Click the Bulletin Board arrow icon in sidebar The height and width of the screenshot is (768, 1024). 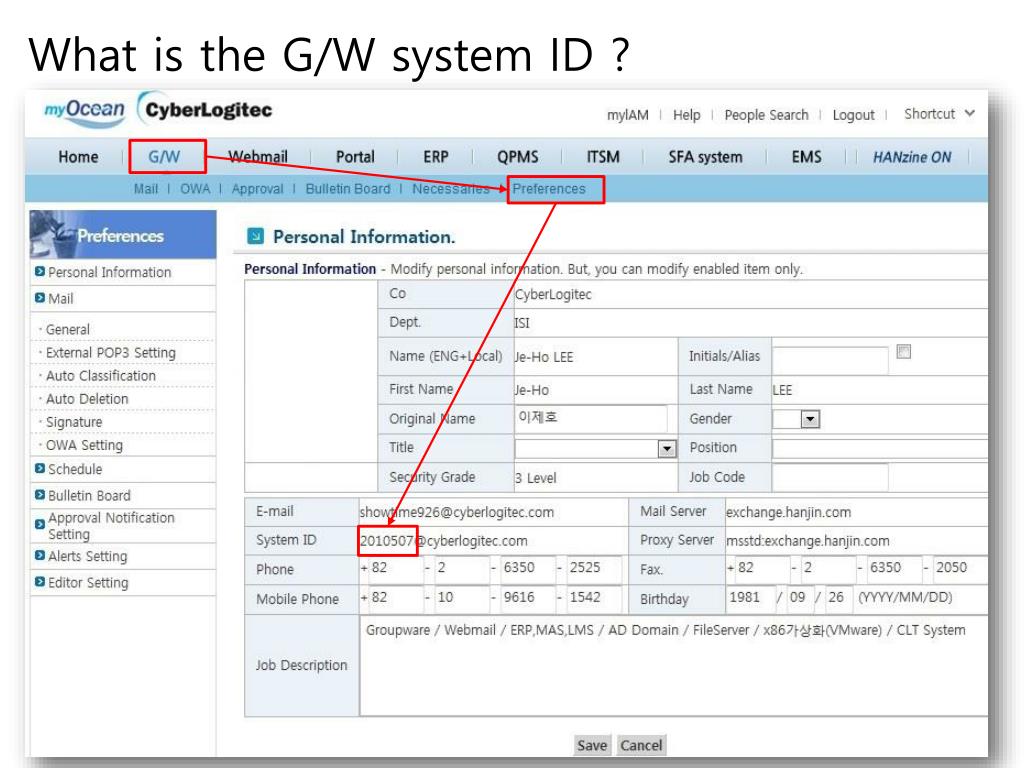(x=40, y=494)
